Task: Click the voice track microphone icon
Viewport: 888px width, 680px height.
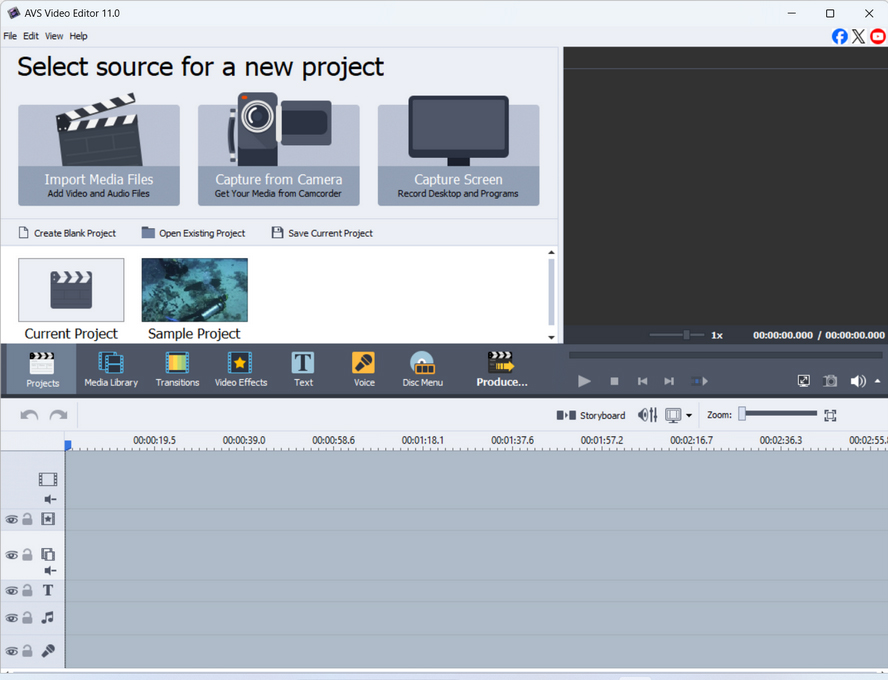Action: pyautogui.click(x=48, y=651)
